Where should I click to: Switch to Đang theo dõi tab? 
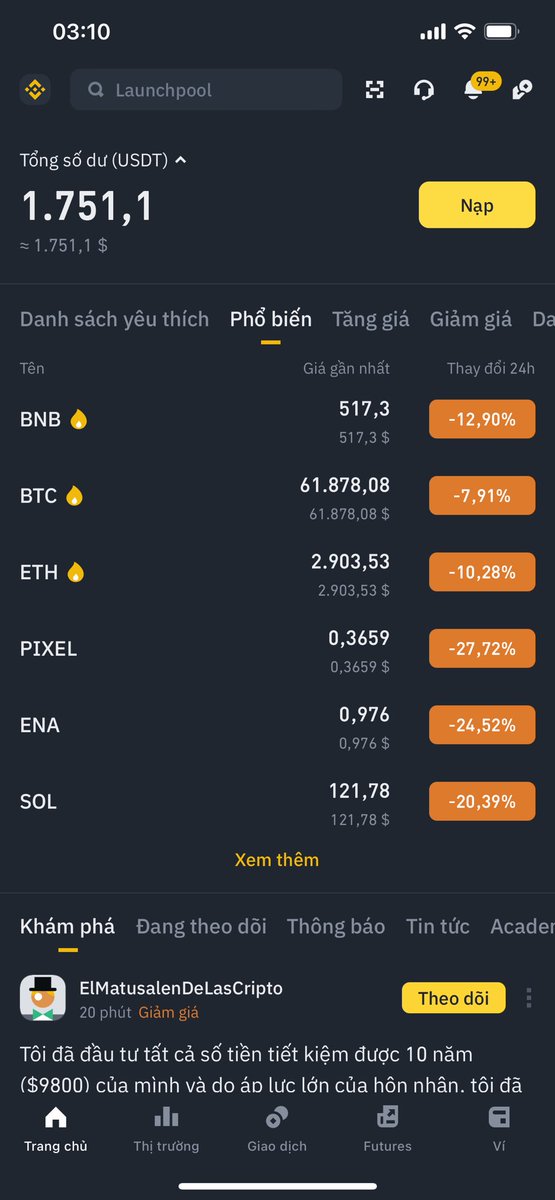pyautogui.click(x=201, y=926)
